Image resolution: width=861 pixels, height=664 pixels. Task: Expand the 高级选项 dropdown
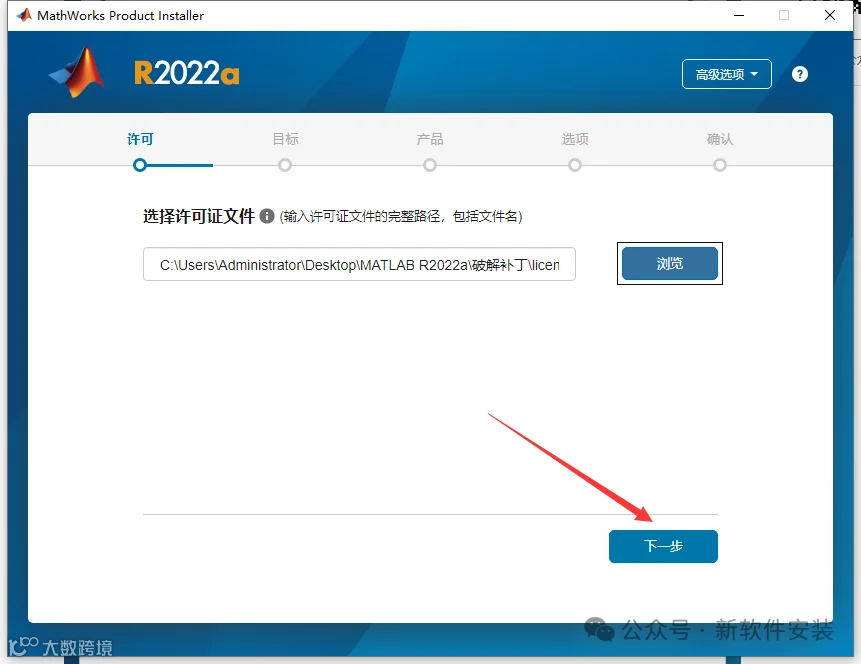coord(726,74)
